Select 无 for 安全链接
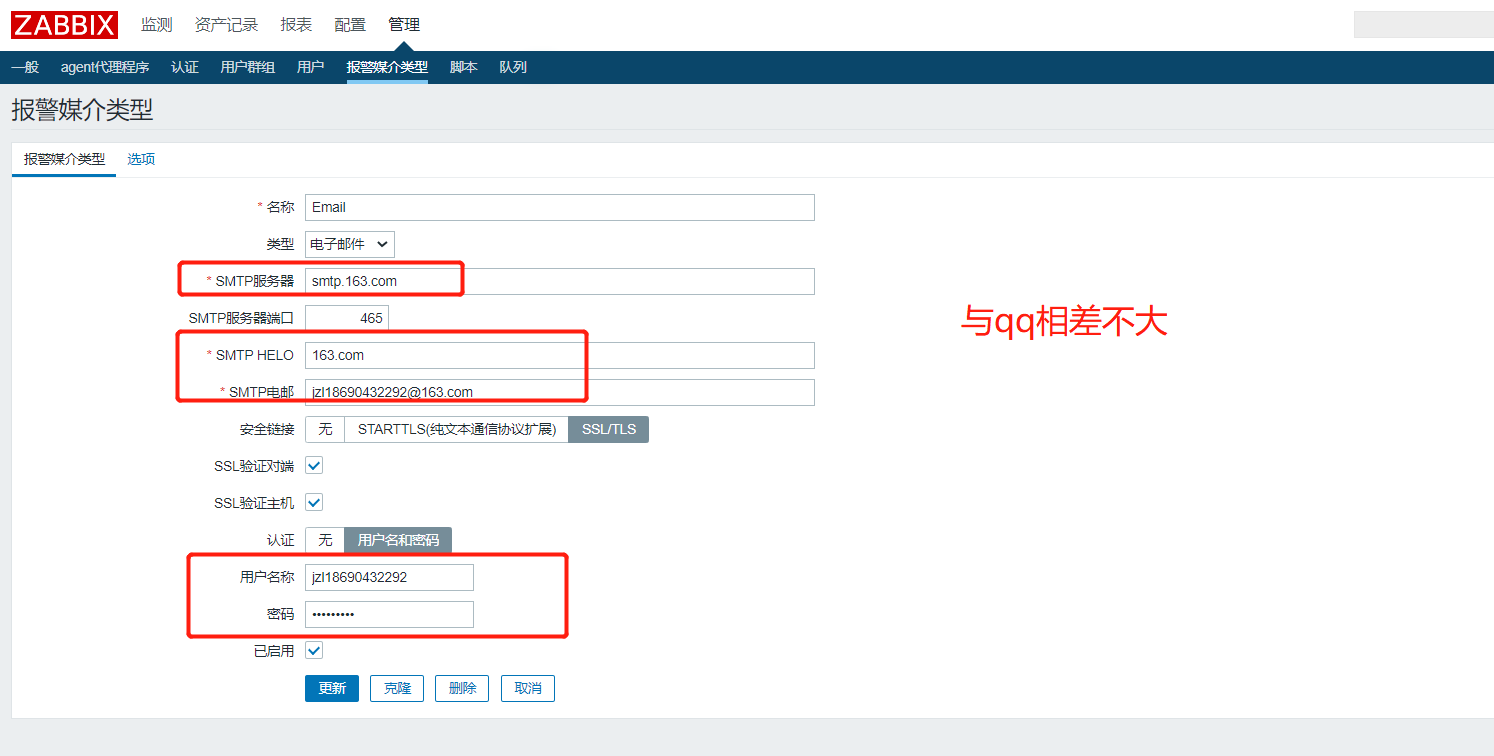 click(325, 429)
